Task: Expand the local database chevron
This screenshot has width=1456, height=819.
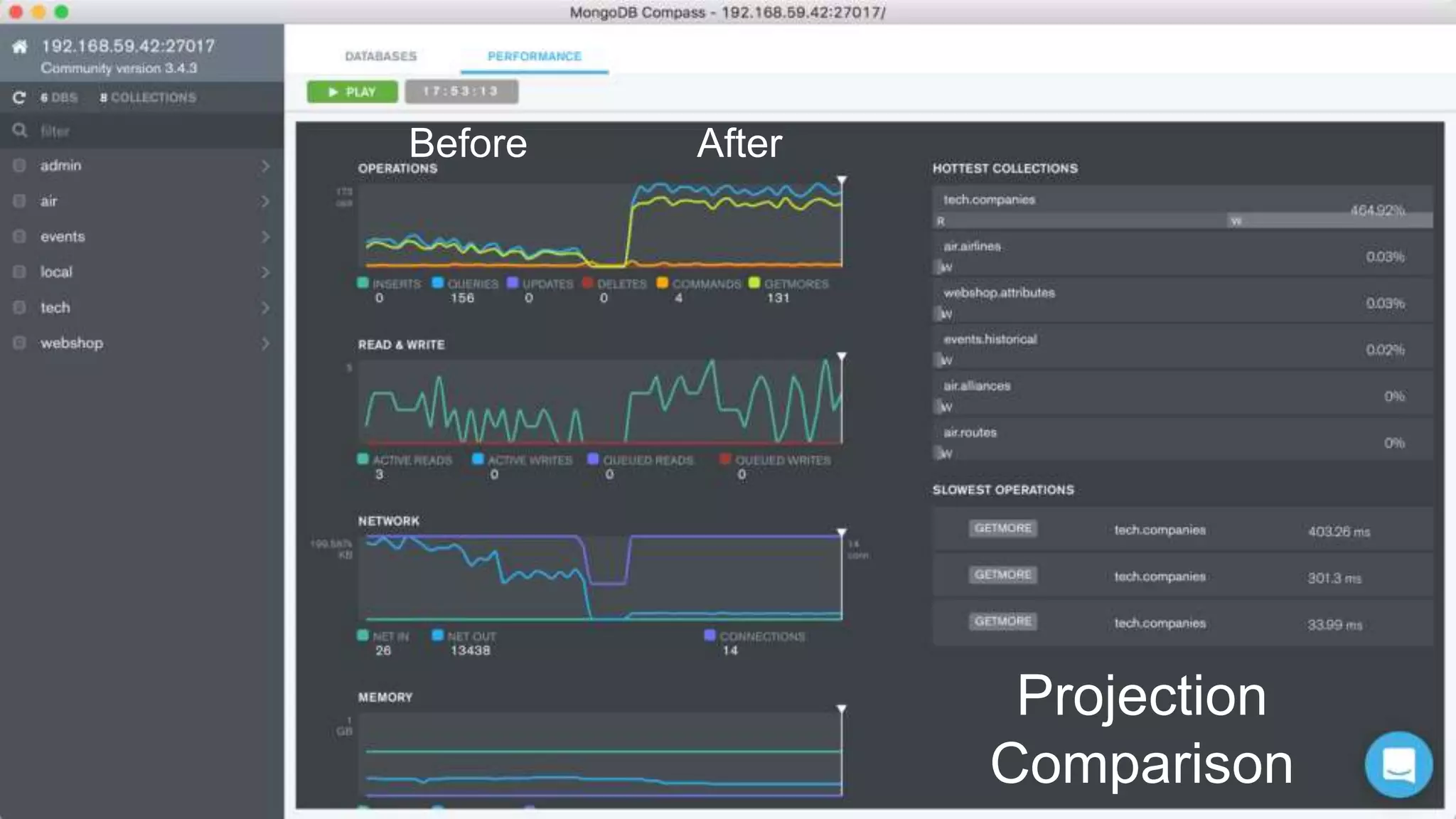Action: pos(265,272)
